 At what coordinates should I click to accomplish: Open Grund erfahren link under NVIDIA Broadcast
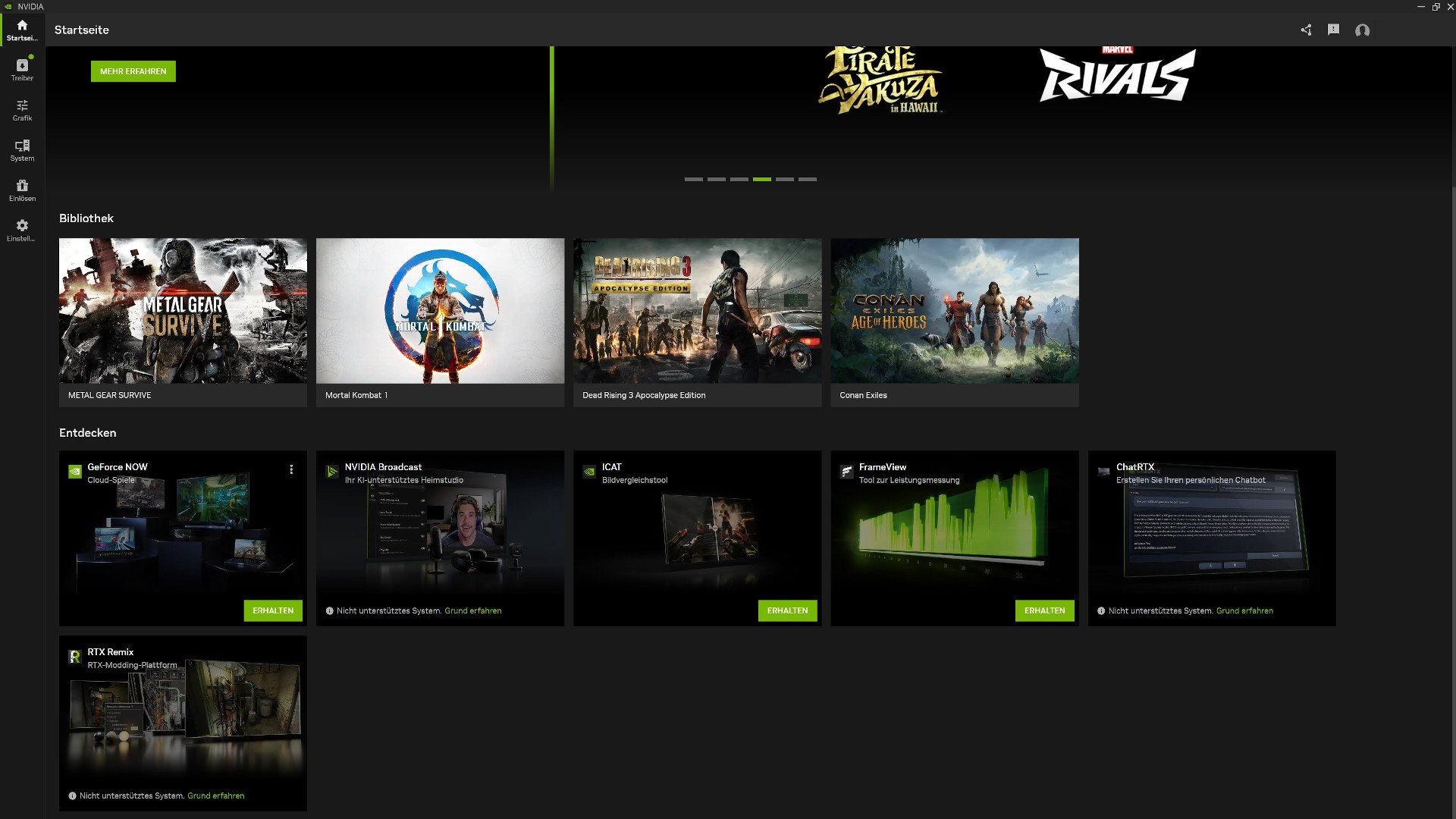(472, 610)
